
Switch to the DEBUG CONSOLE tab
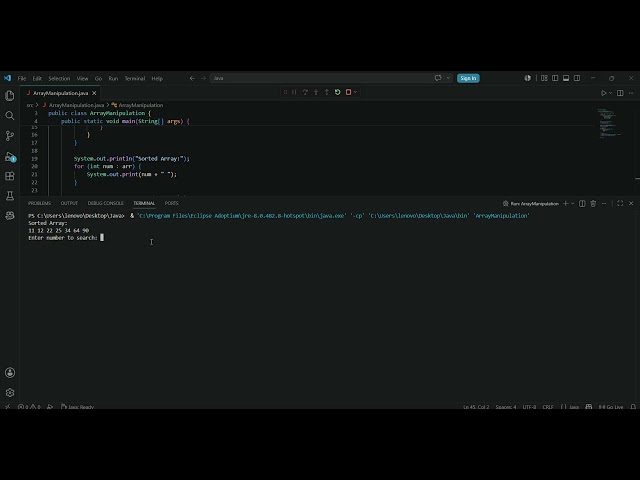[105, 203]
